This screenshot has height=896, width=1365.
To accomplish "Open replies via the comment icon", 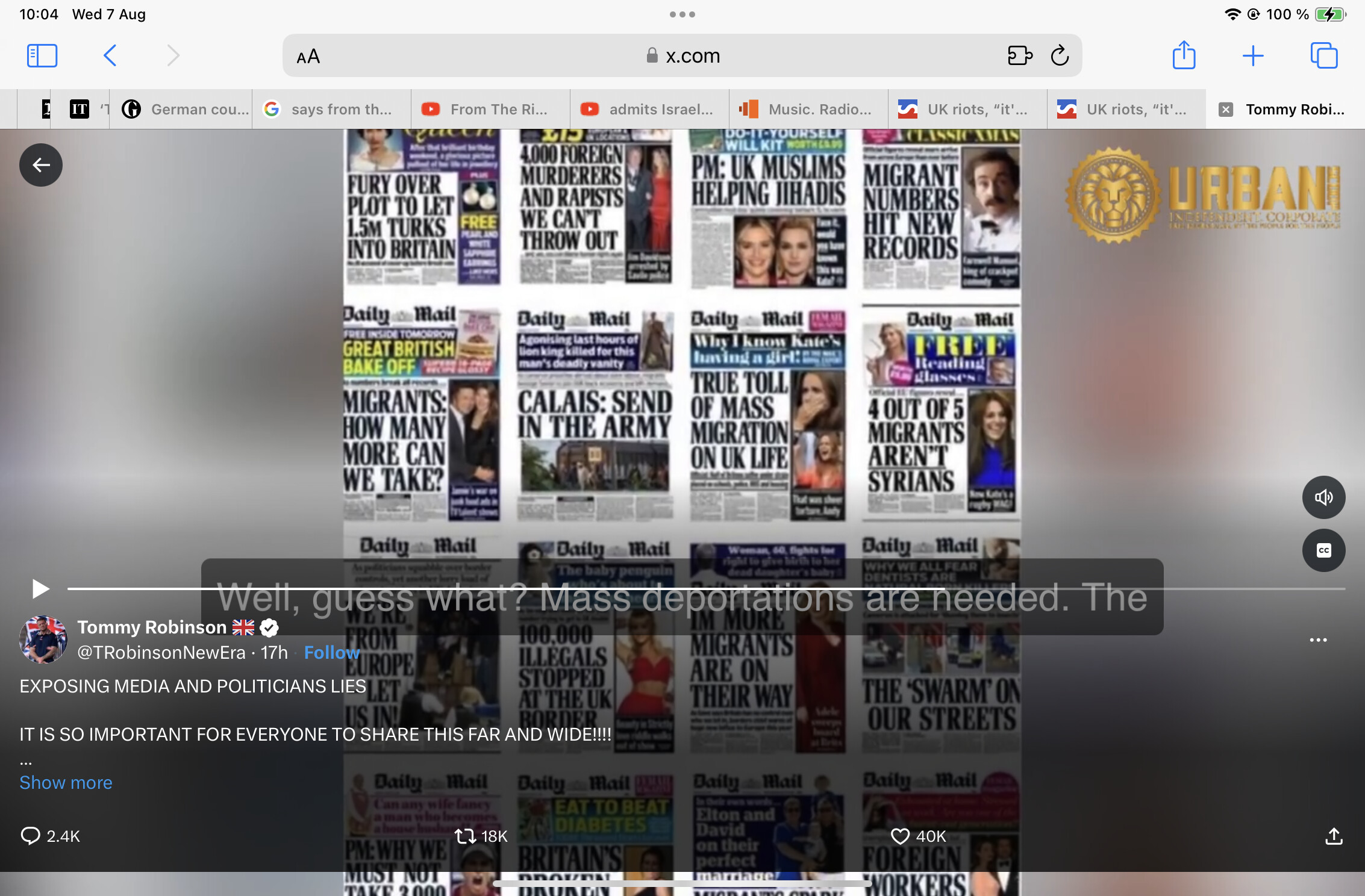I will [x=30, y=836].
